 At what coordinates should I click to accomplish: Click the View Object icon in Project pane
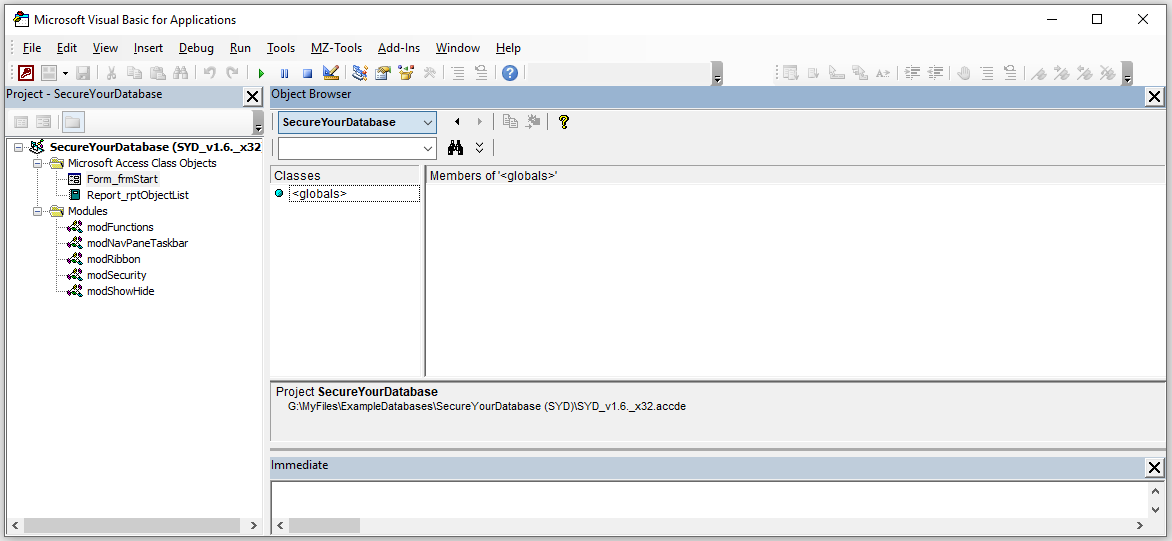point(44,122)
